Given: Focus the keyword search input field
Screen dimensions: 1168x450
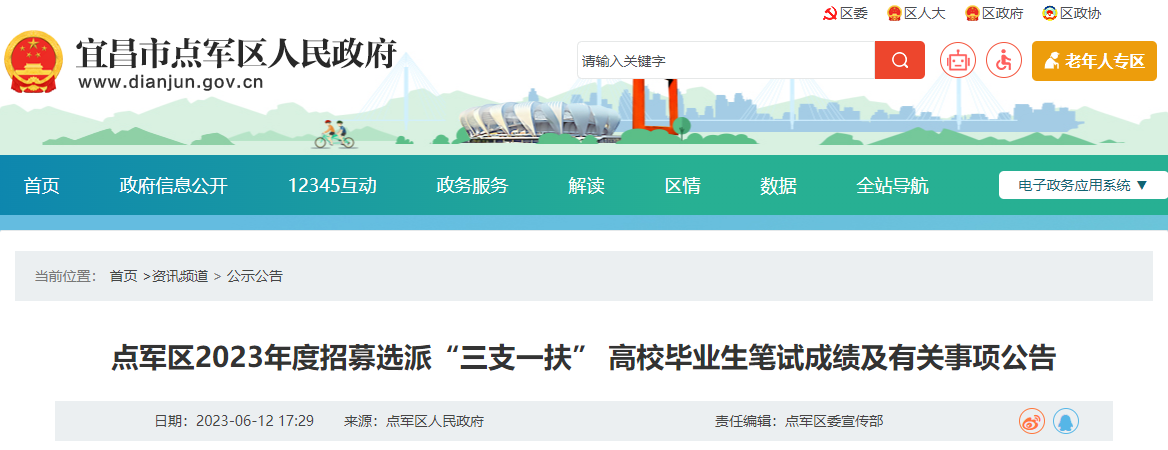Looking at the screenshot, I should [x=725, y=60].
